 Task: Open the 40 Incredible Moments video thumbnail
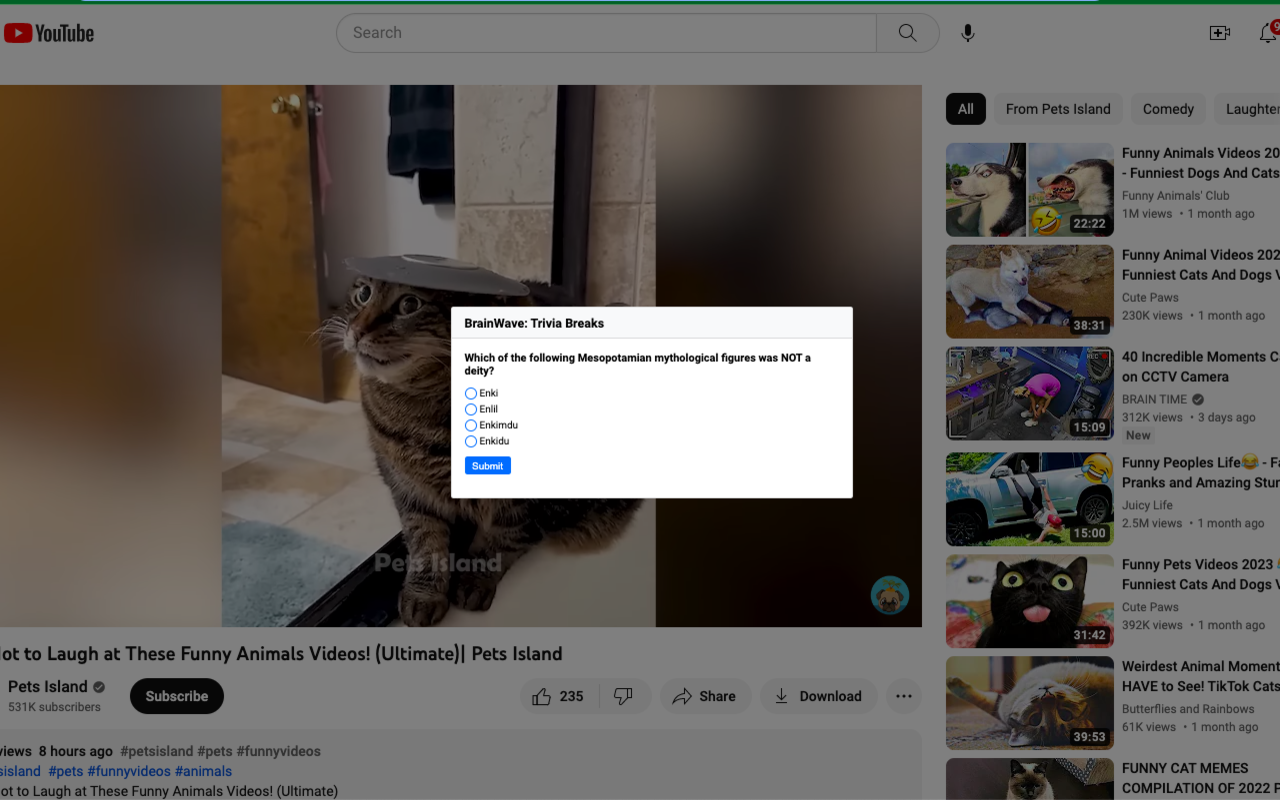pos(1029,394)
